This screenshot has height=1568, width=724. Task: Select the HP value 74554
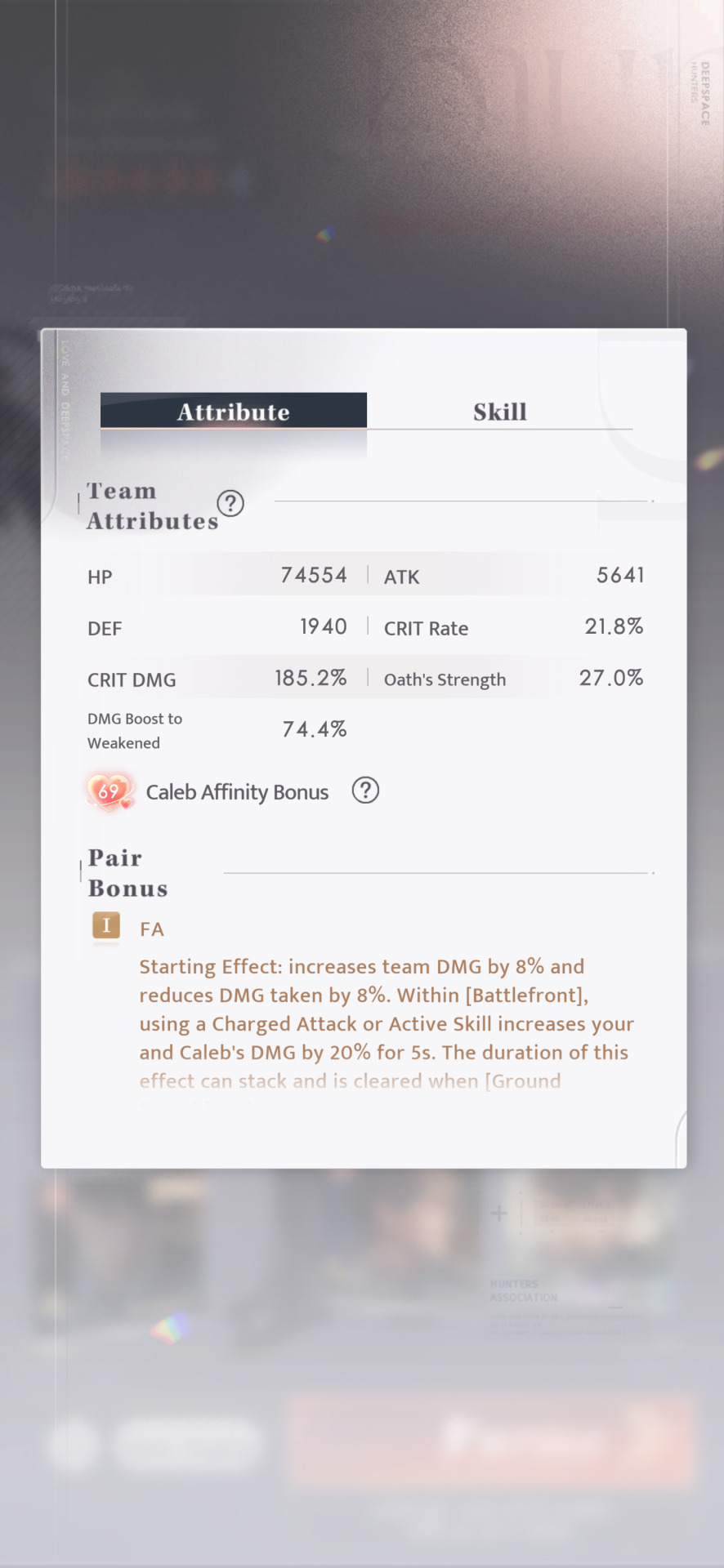tap(314, 576)
